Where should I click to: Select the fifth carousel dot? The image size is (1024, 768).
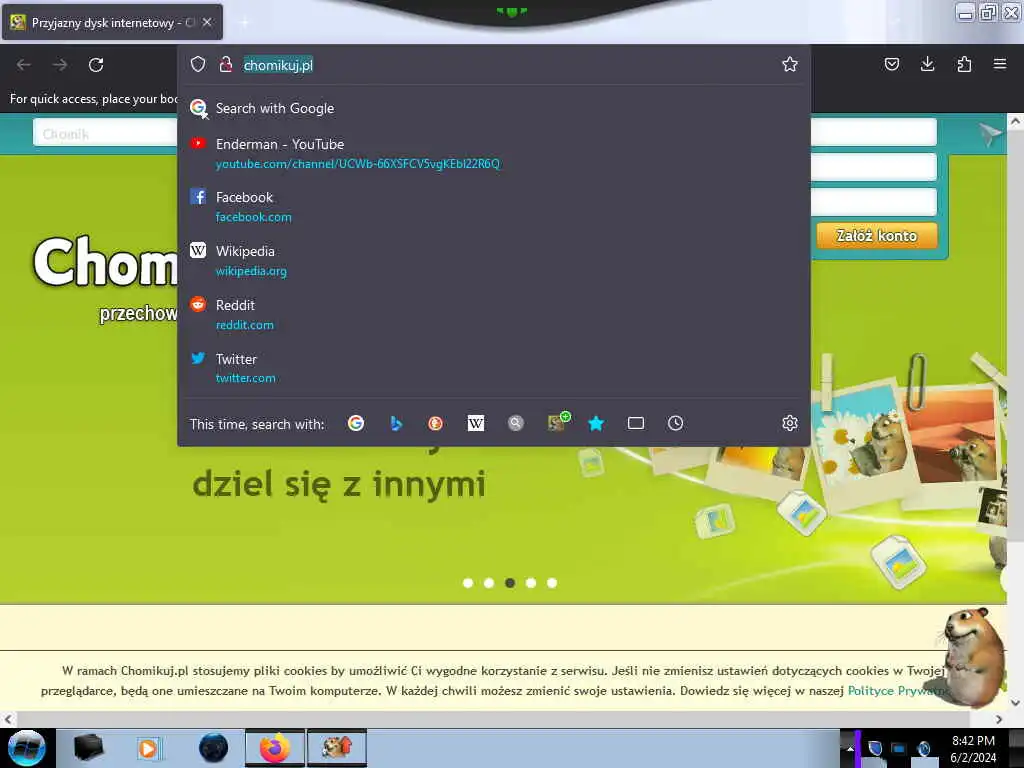[552, 583]
